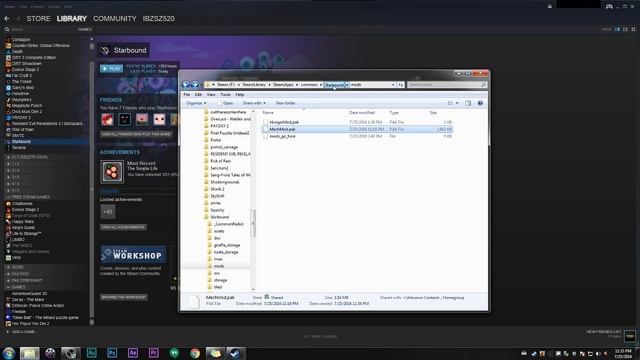
Task: Click the Steam back arrow
Action: 7,19
